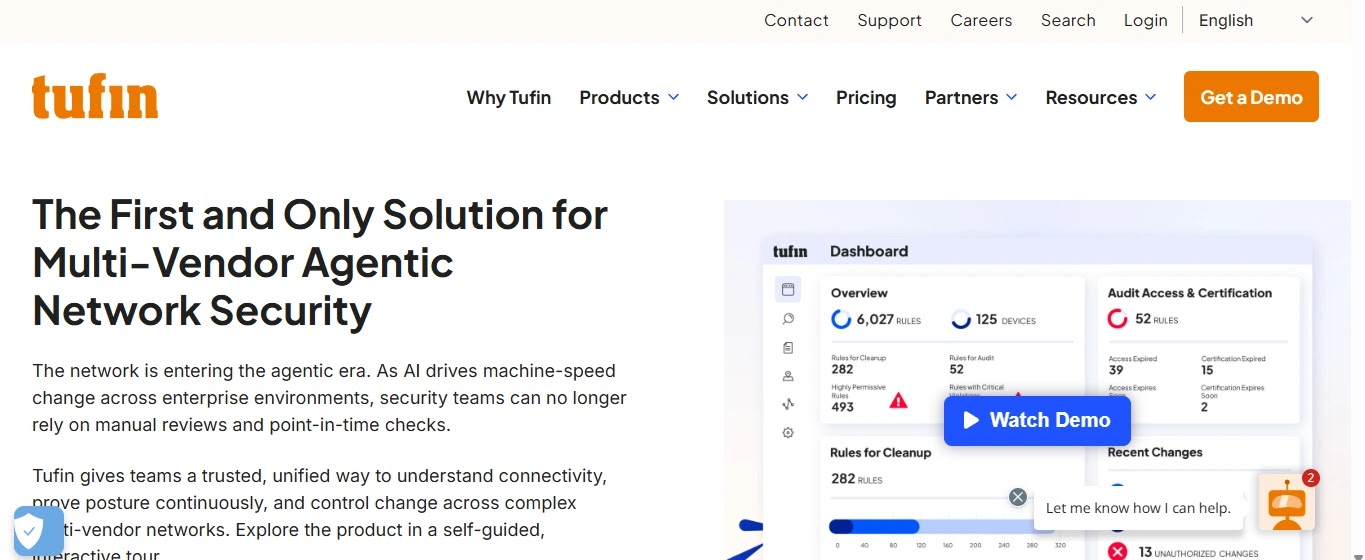
Task: Select the activity graph icon in dashboard sidebar
Action: (x=788, y=404)
